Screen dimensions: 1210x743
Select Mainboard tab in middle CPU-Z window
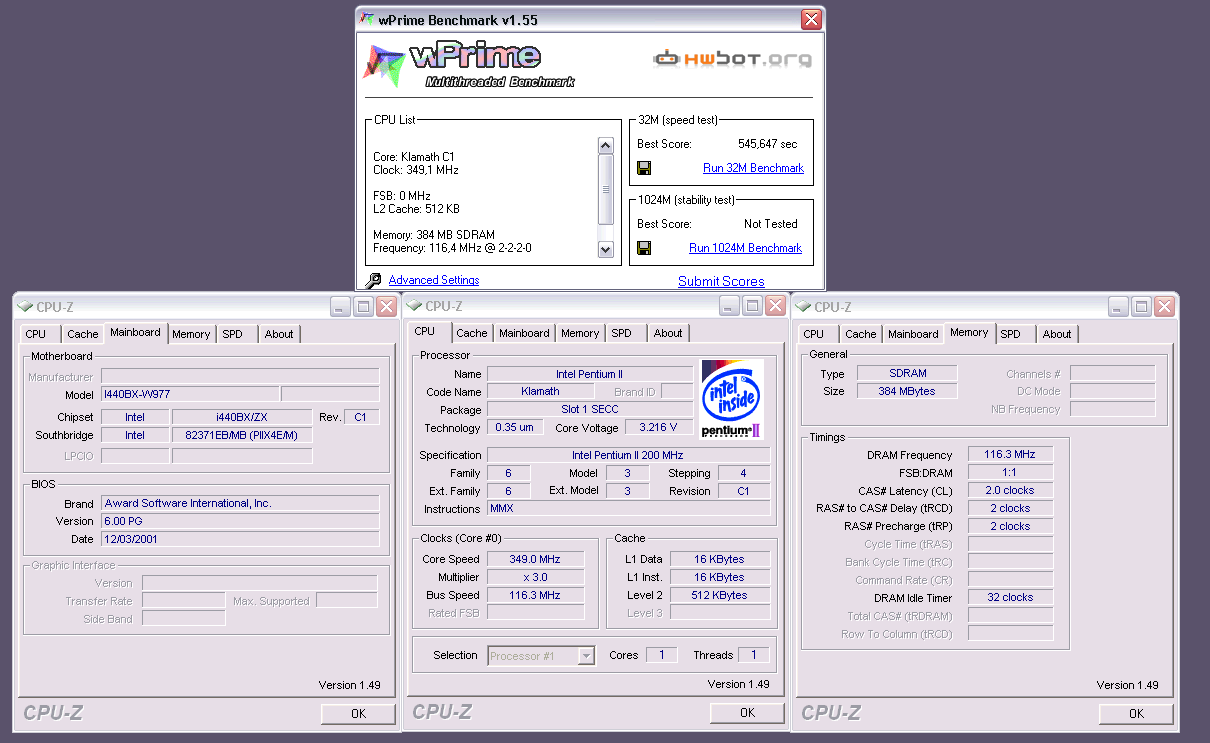524,333
